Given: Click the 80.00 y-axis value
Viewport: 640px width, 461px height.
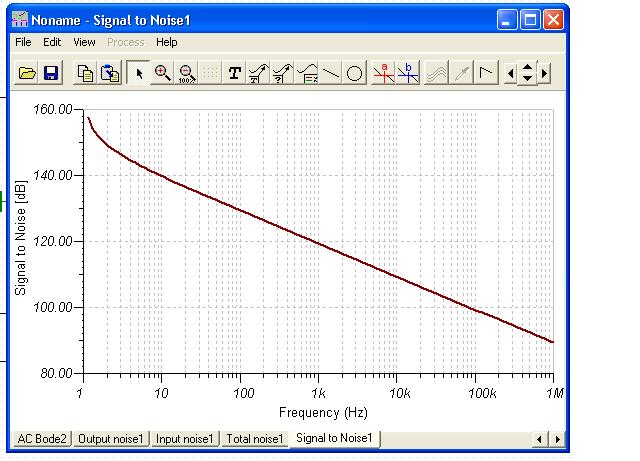Looking at the screenshot, I should pyautogui.click(x=56, y=373).
